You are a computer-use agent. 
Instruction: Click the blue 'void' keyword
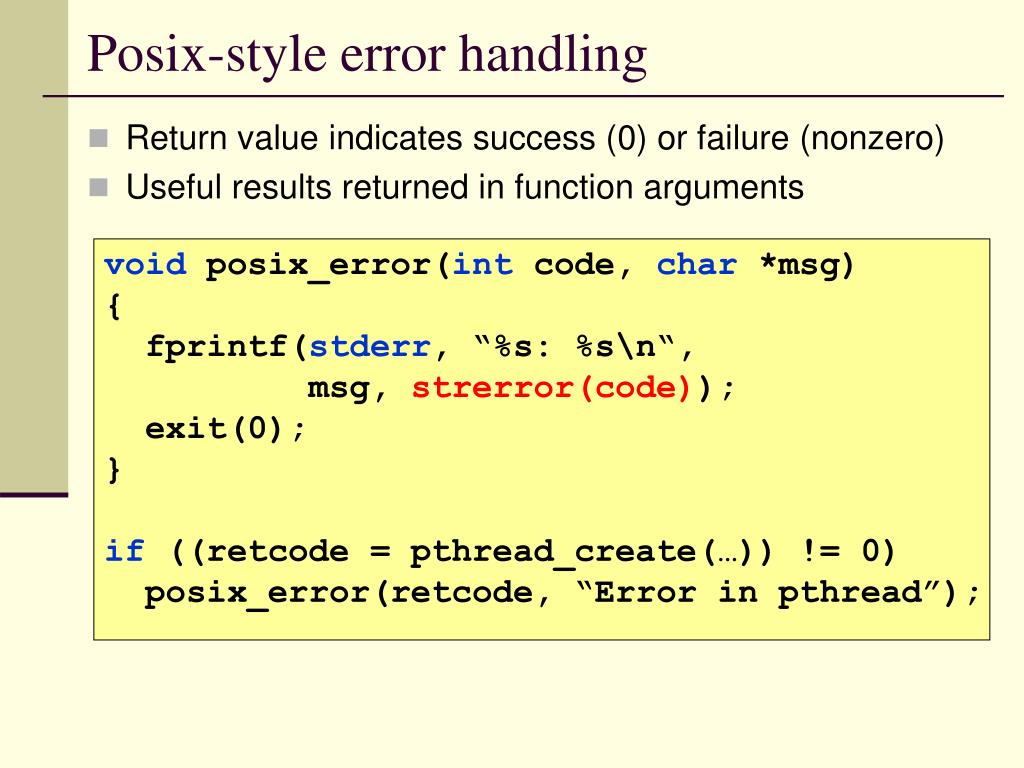click(x=145, y=264)
